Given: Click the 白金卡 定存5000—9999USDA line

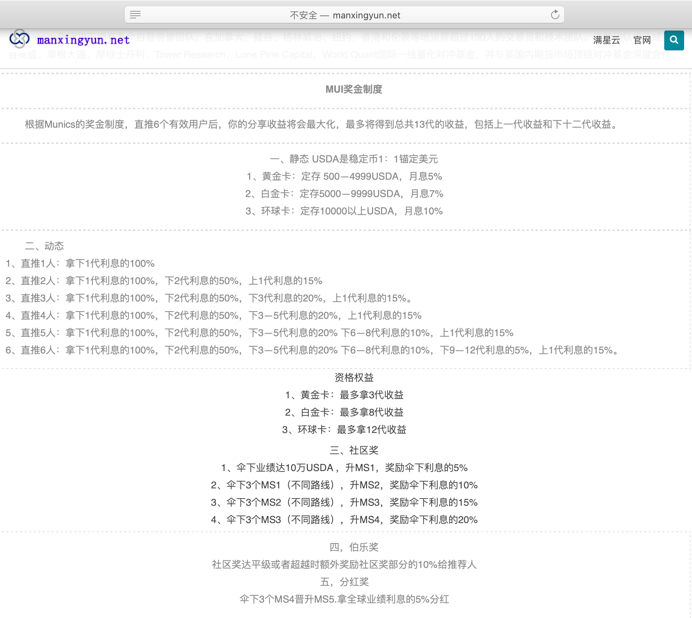Looking at the screenshot, I should [x=344, y=194].
